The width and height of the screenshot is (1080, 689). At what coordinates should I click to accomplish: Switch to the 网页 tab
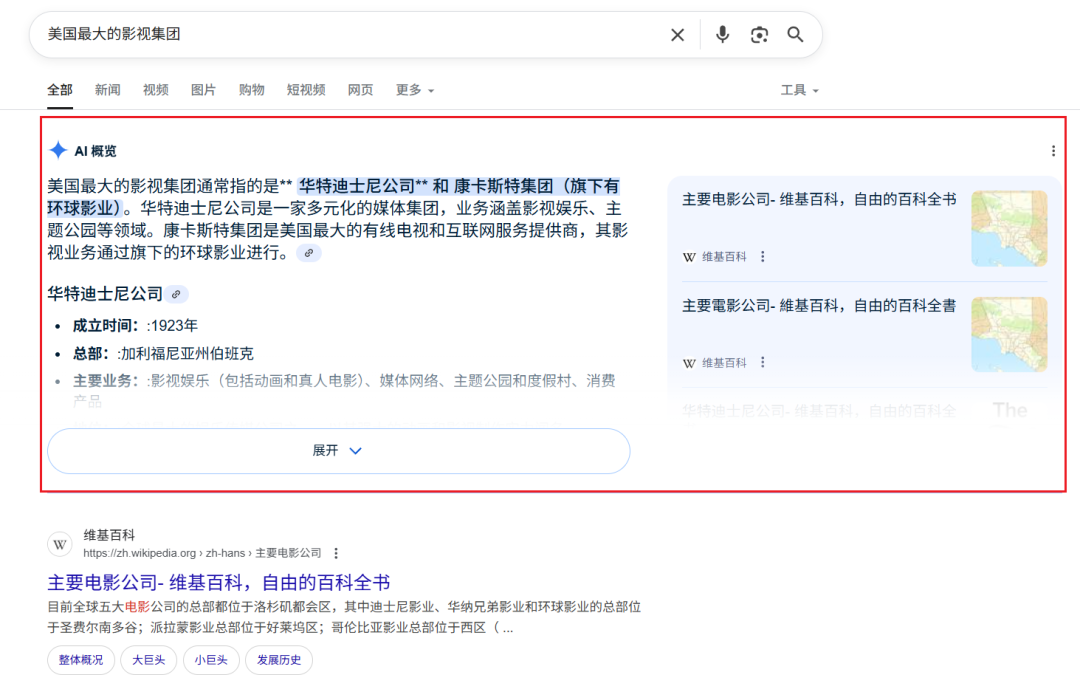(x=360, y=90)
